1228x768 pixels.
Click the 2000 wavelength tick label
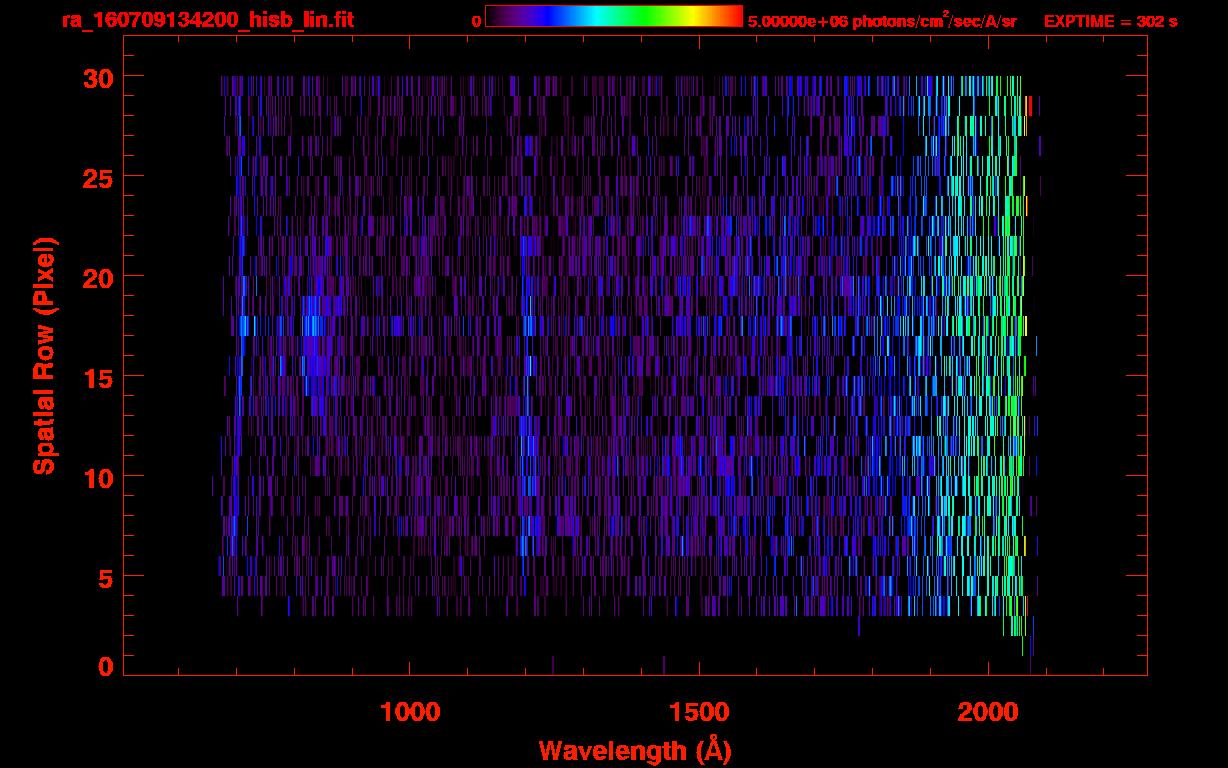coord(988,712)
